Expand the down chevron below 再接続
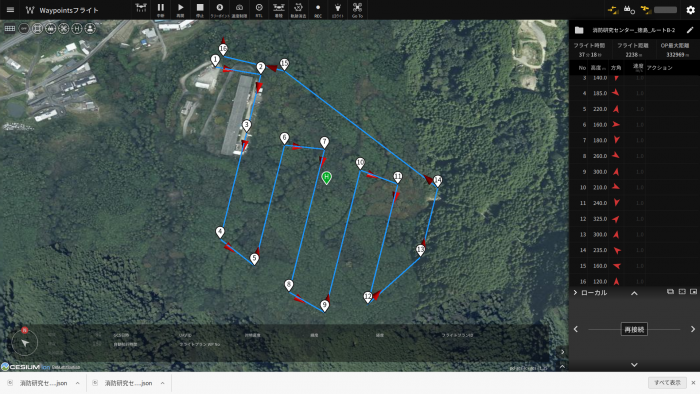 point(634,365)
